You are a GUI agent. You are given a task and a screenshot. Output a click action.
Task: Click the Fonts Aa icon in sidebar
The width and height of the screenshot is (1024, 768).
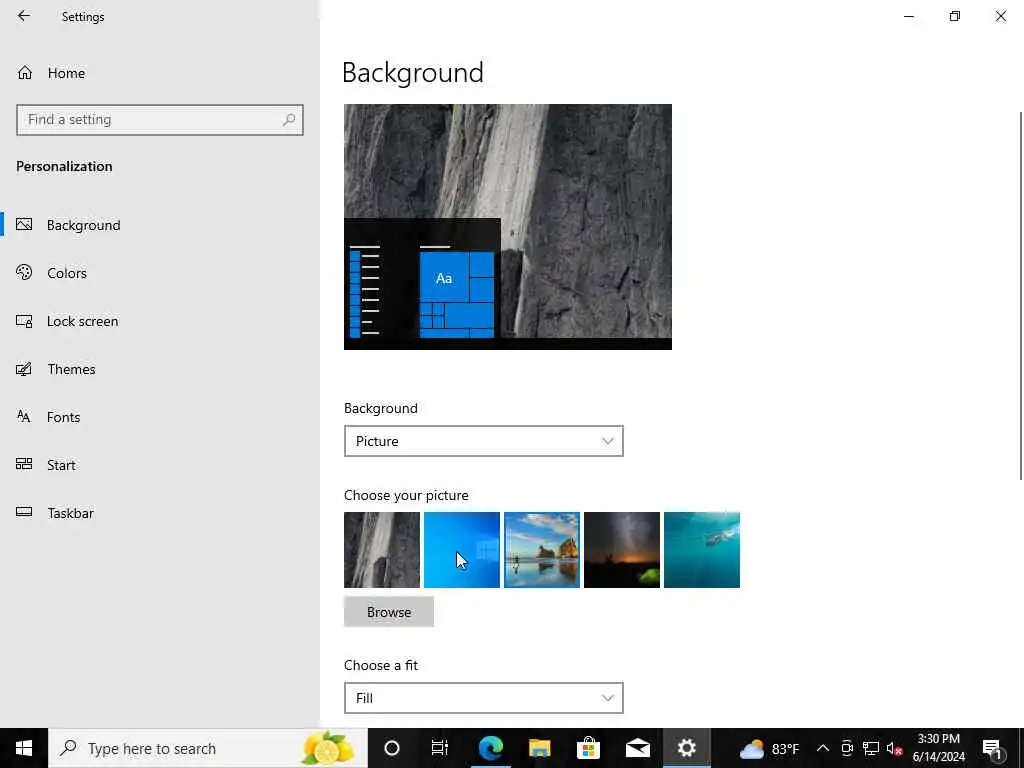[24, 417]
